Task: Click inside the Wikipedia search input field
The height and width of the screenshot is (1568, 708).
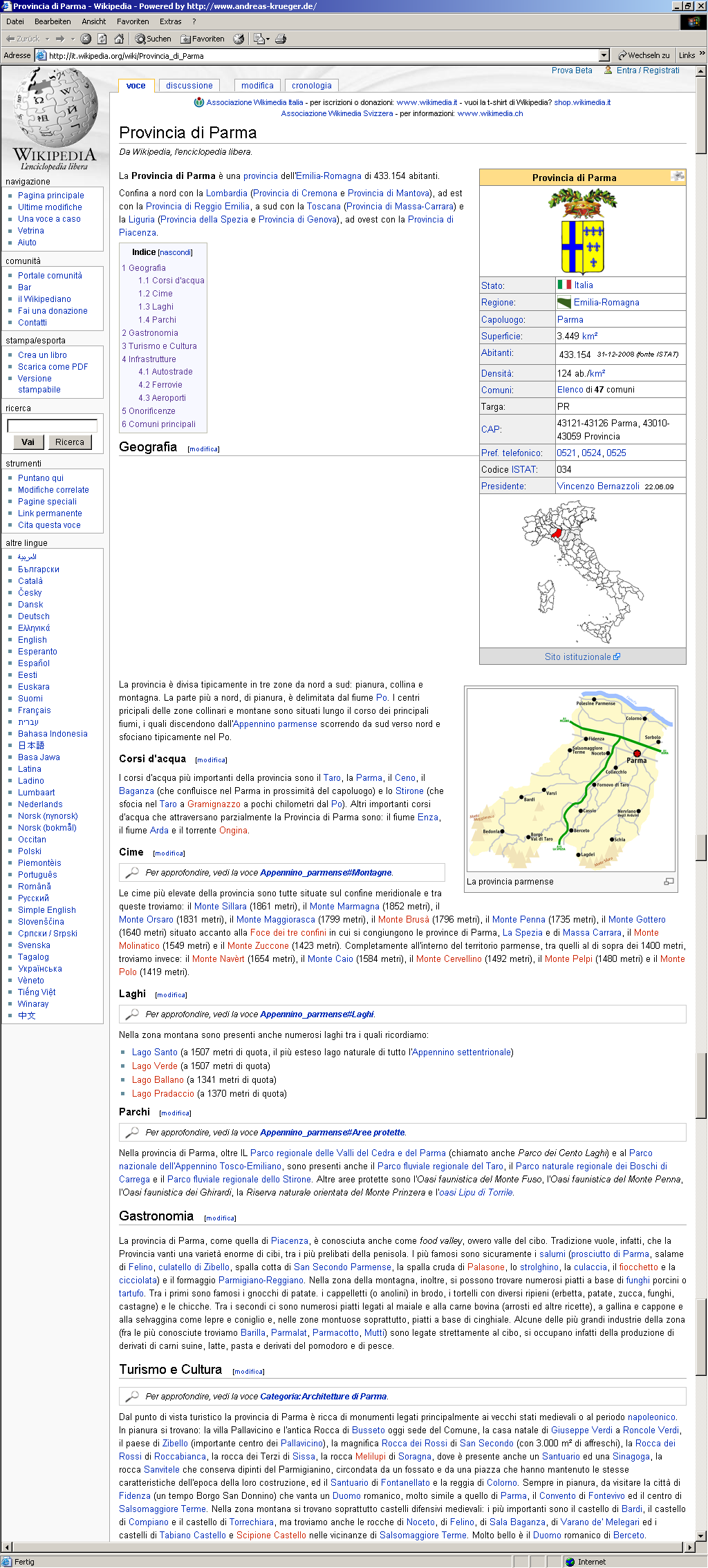Action: (53, 426)
